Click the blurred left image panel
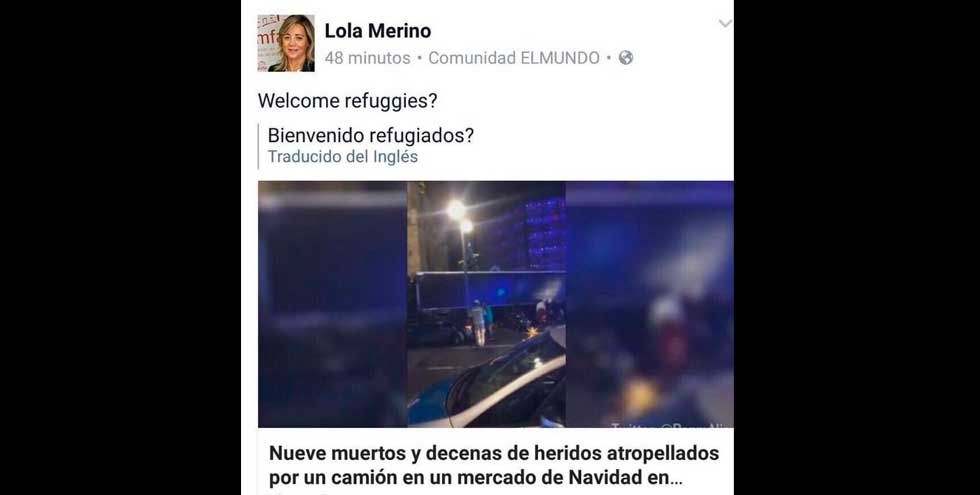The image size is (980, 495). 332,304
